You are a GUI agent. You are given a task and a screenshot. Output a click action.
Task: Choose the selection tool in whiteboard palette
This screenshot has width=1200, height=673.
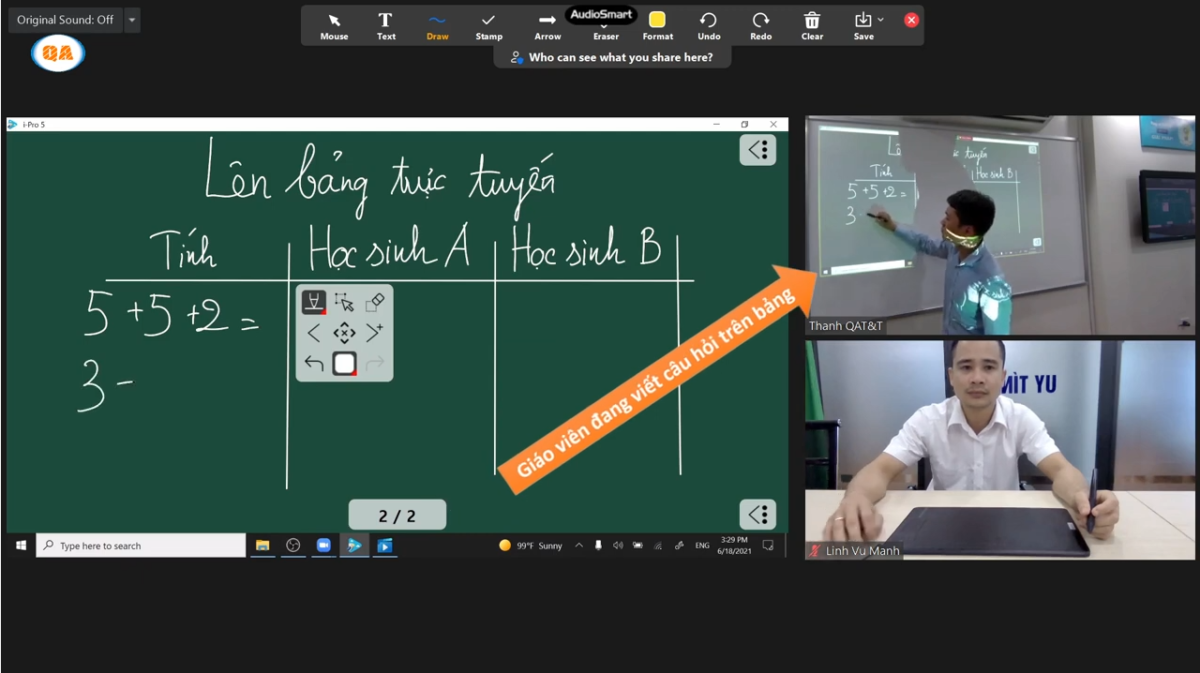click(344, 302)
